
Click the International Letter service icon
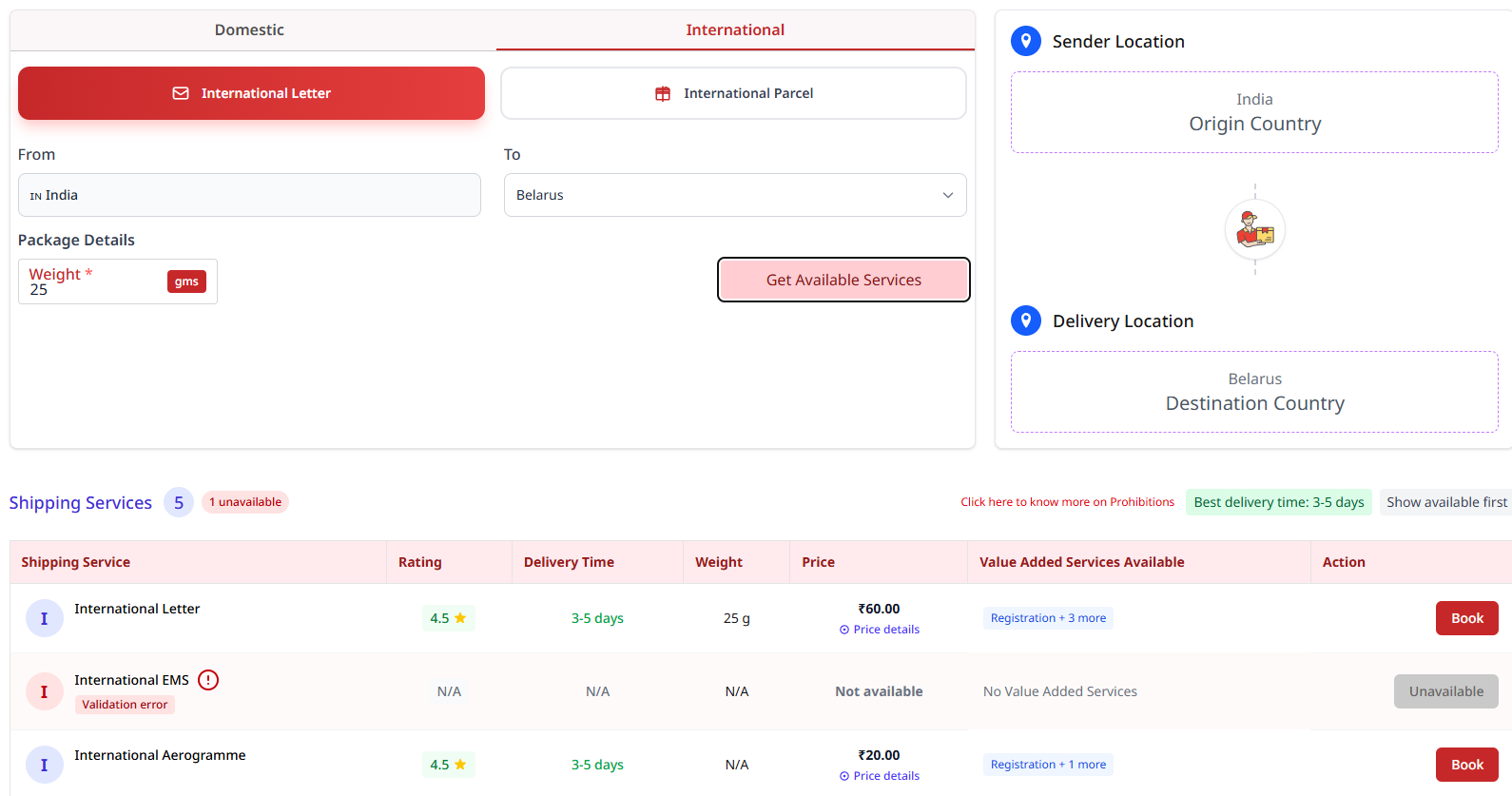coord(44,618)
